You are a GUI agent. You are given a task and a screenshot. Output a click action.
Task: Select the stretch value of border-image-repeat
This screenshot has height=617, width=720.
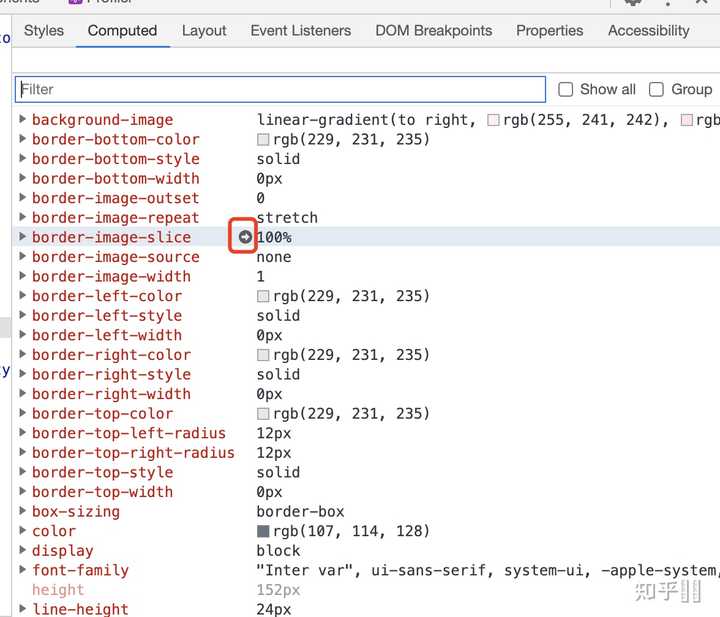(287, 218)
